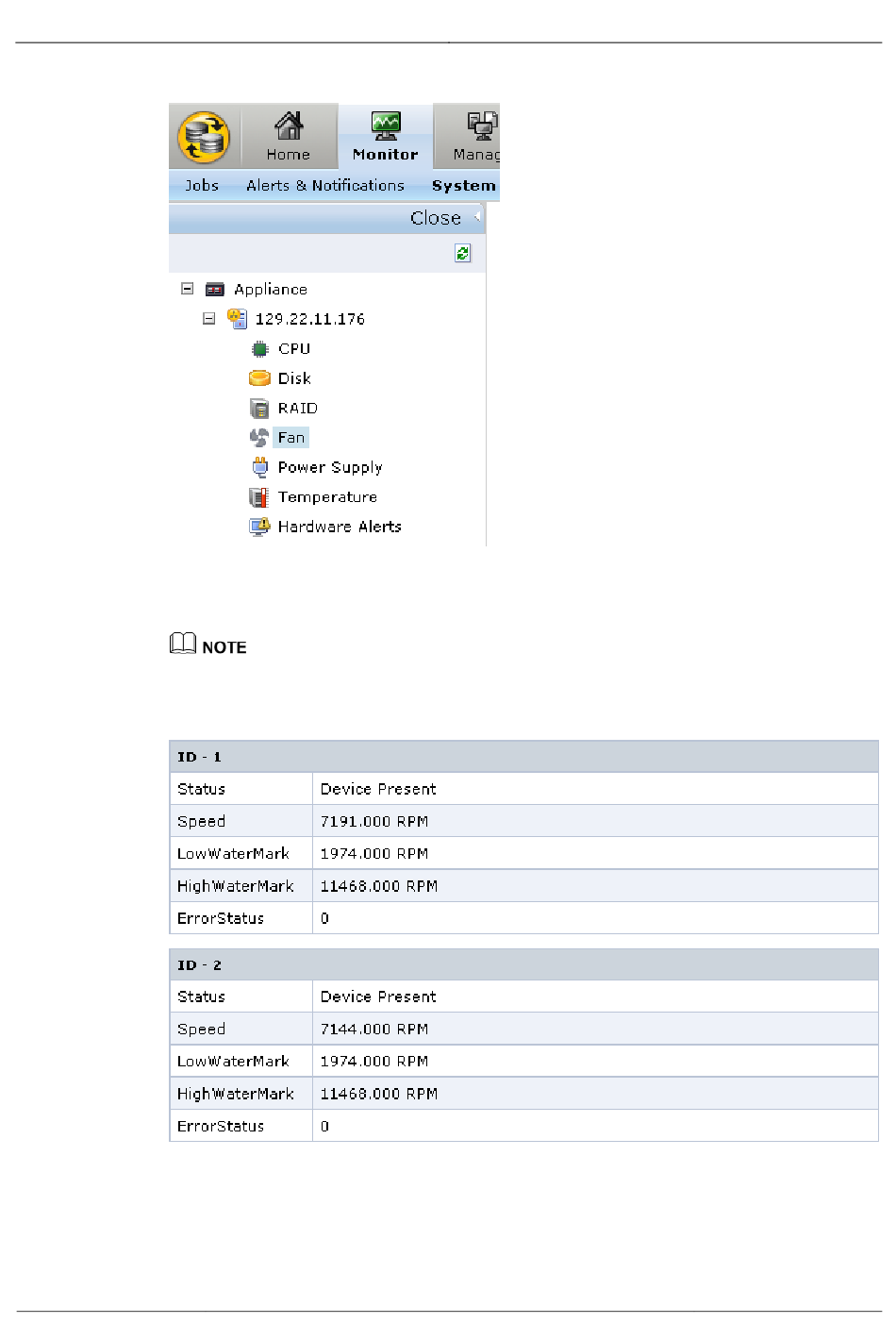Switch to the Manage tab
This screenshot has height=1340, width=896.
click(476, 137)
